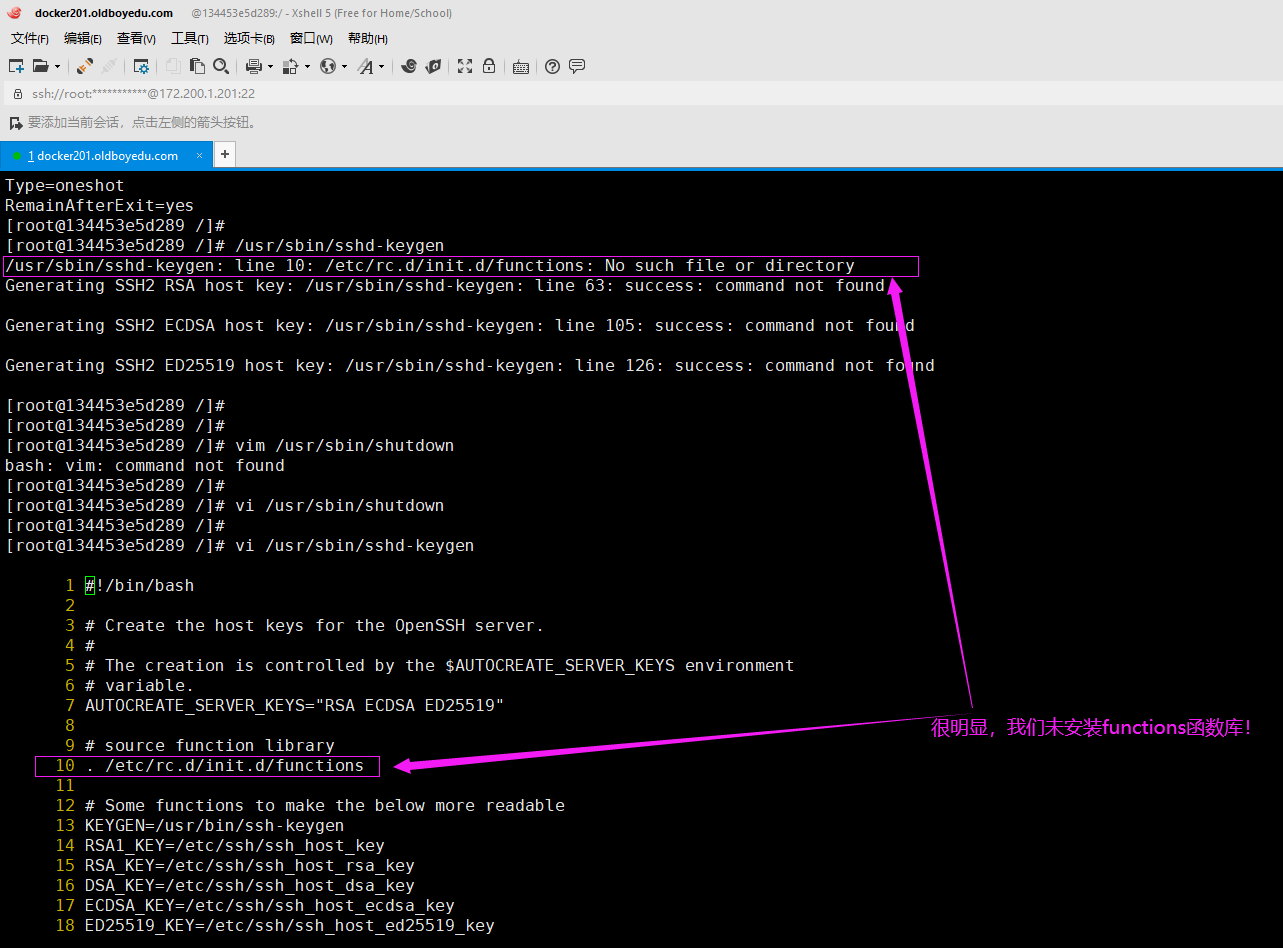Toggle full screen mode icon
1283x948 pixels.
465,67
